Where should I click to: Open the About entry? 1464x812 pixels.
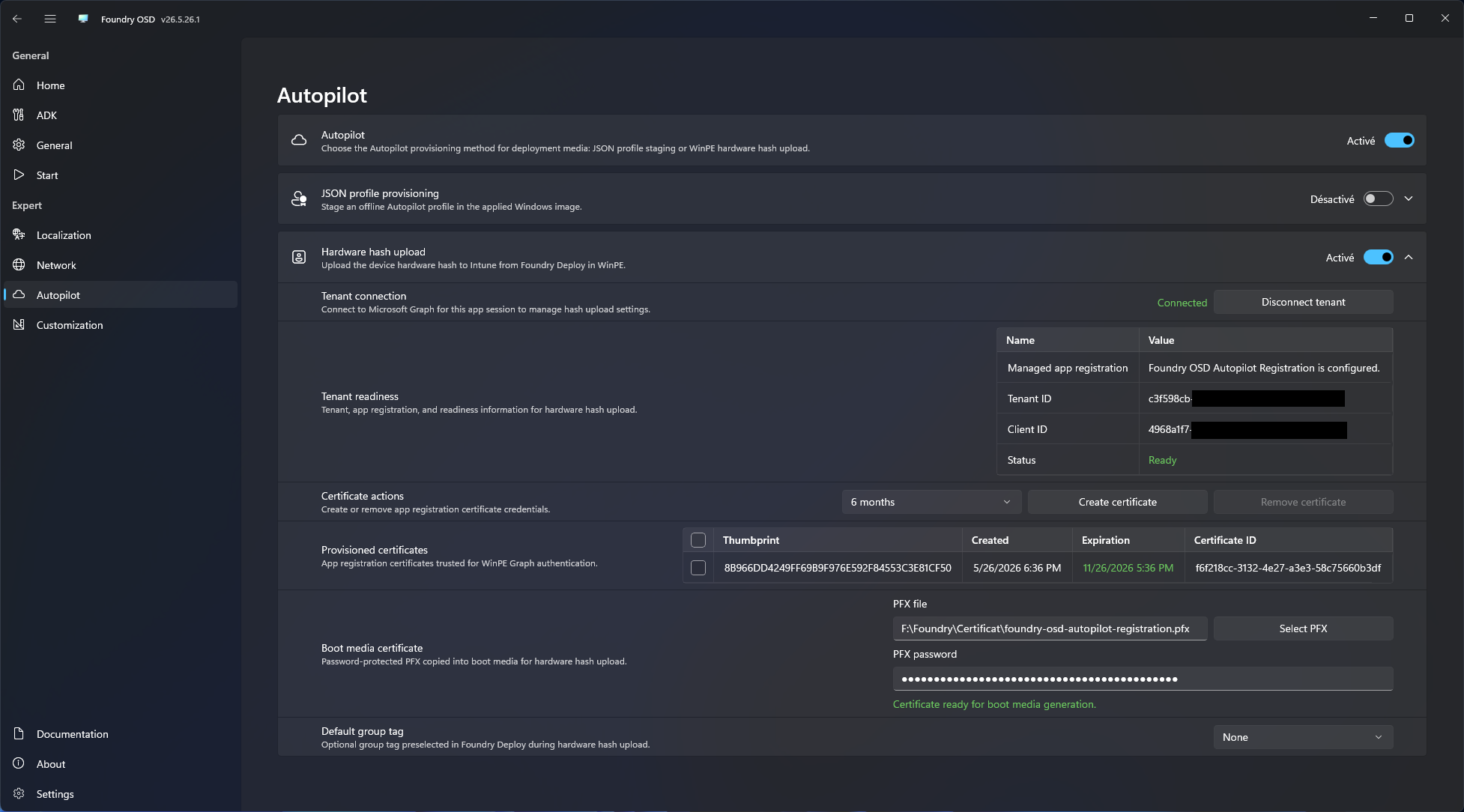pyautogui.click(x=121, y=764)
